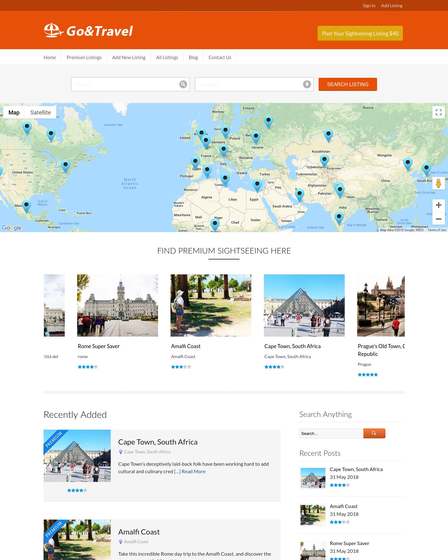This screenshot has height=560, width=448.
Task: Click location pin icon beside Cape Town address
Action: tap(120, 452)
